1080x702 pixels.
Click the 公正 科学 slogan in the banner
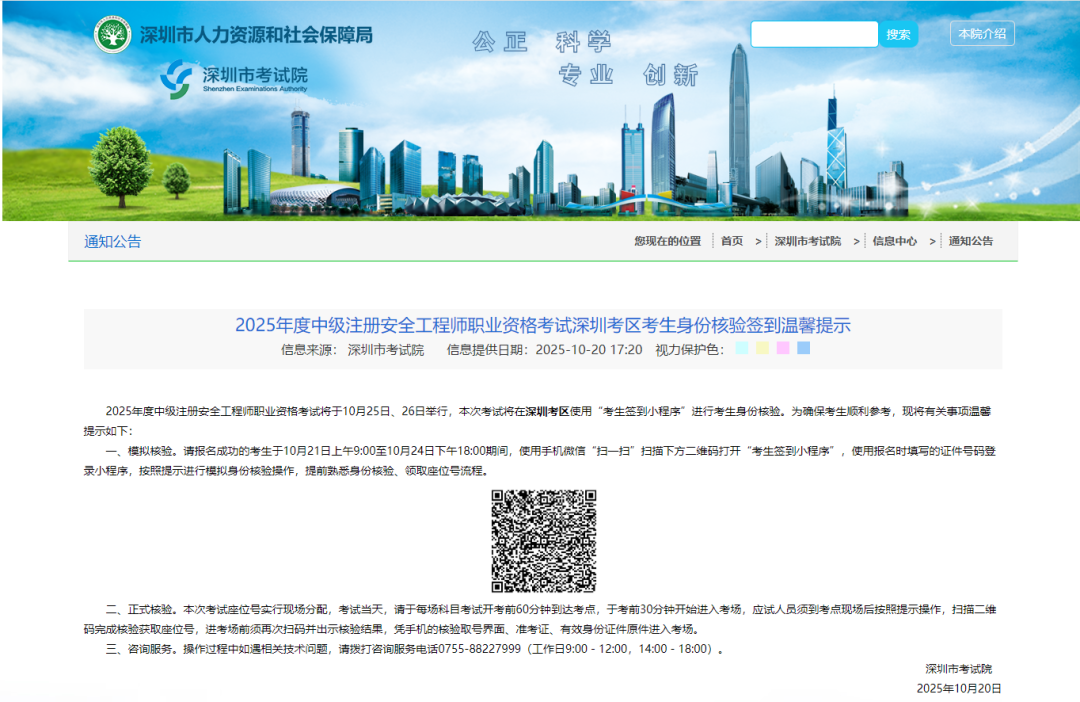[541, 42]
